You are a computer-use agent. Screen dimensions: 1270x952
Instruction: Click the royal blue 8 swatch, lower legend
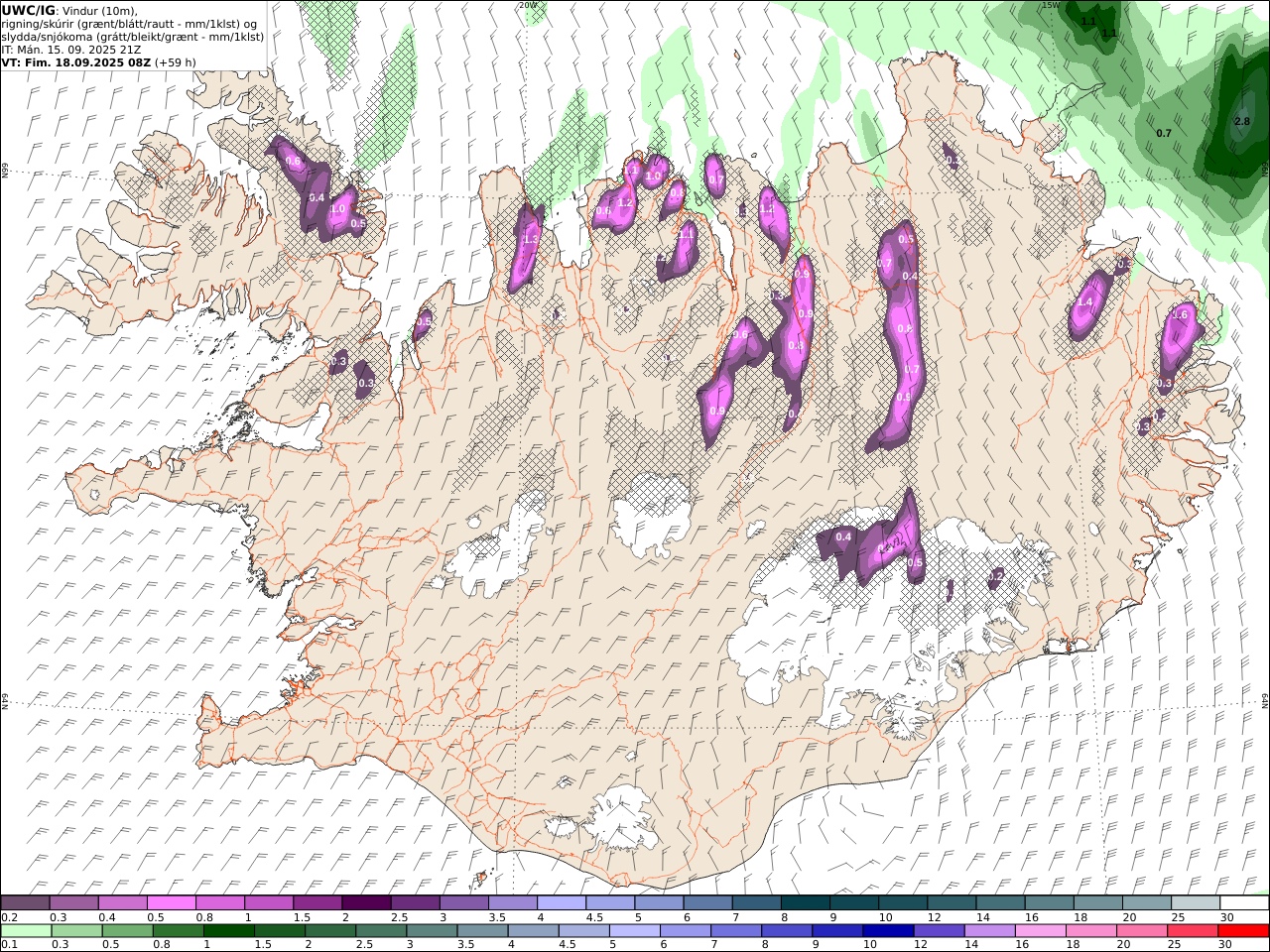coord(788,931)
